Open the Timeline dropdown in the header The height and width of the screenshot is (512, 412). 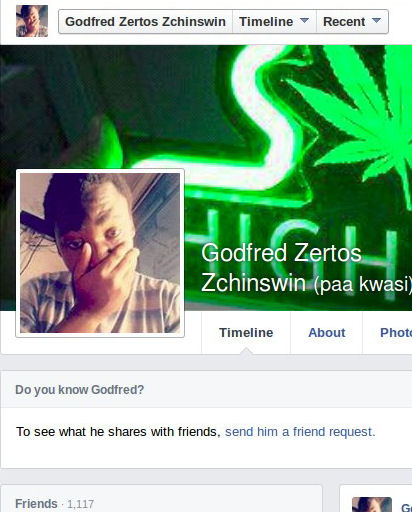(274, 22)
